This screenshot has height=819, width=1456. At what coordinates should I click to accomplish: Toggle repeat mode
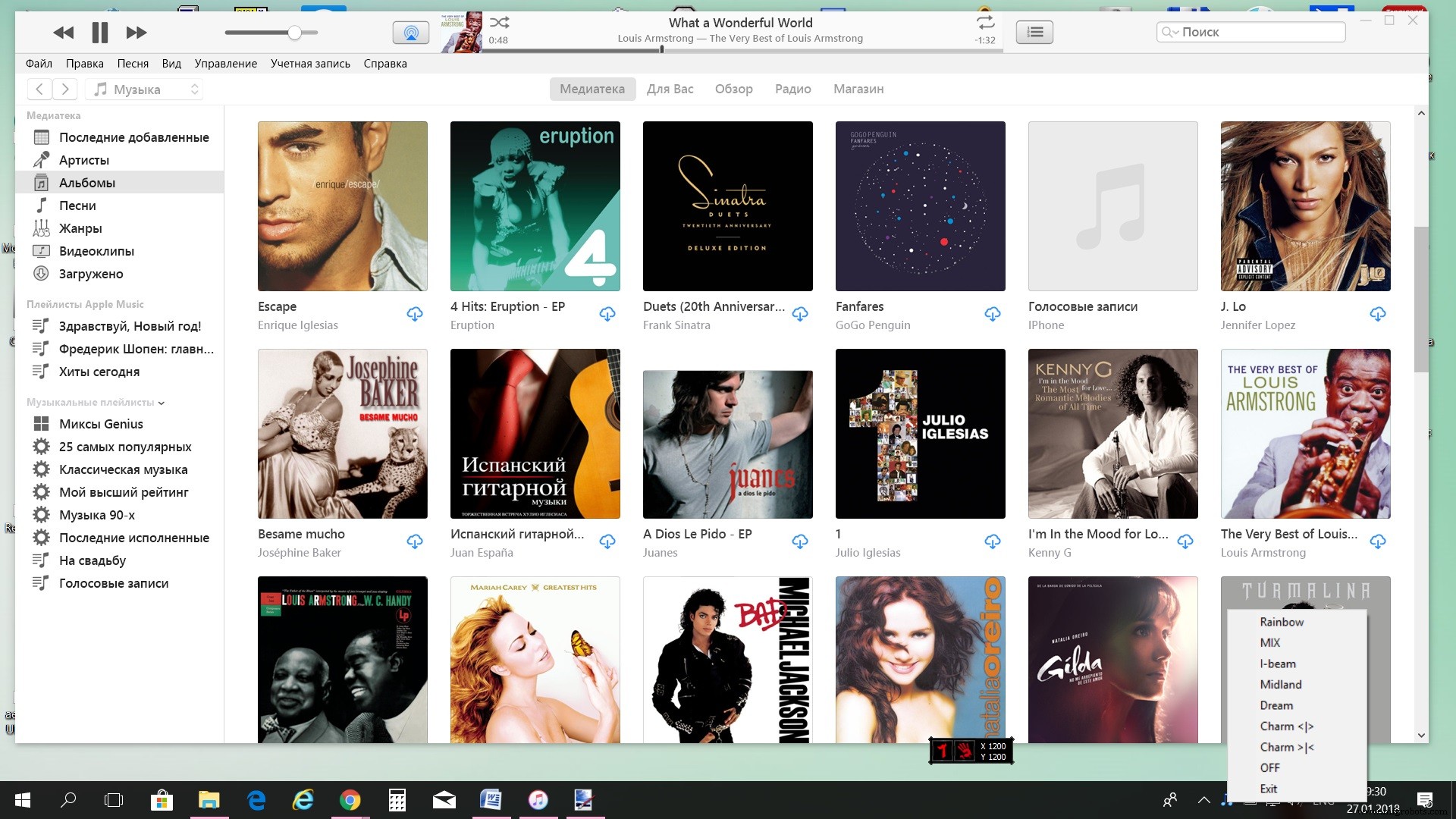984,22
